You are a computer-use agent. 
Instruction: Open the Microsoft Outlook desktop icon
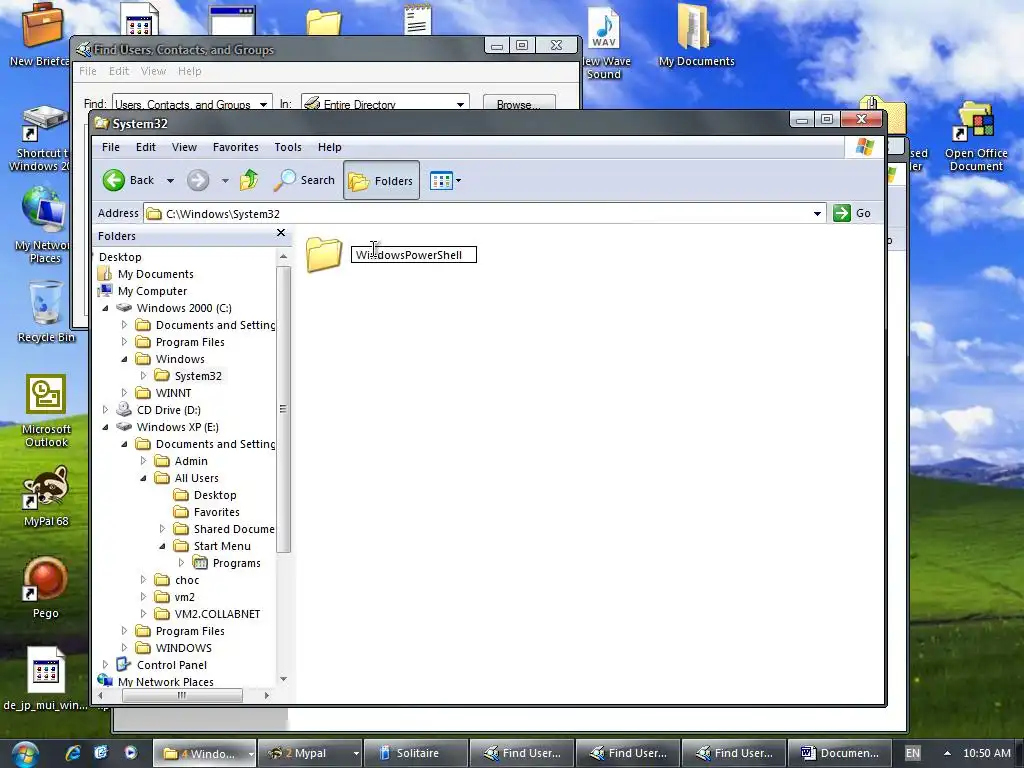tap(46, 411)
